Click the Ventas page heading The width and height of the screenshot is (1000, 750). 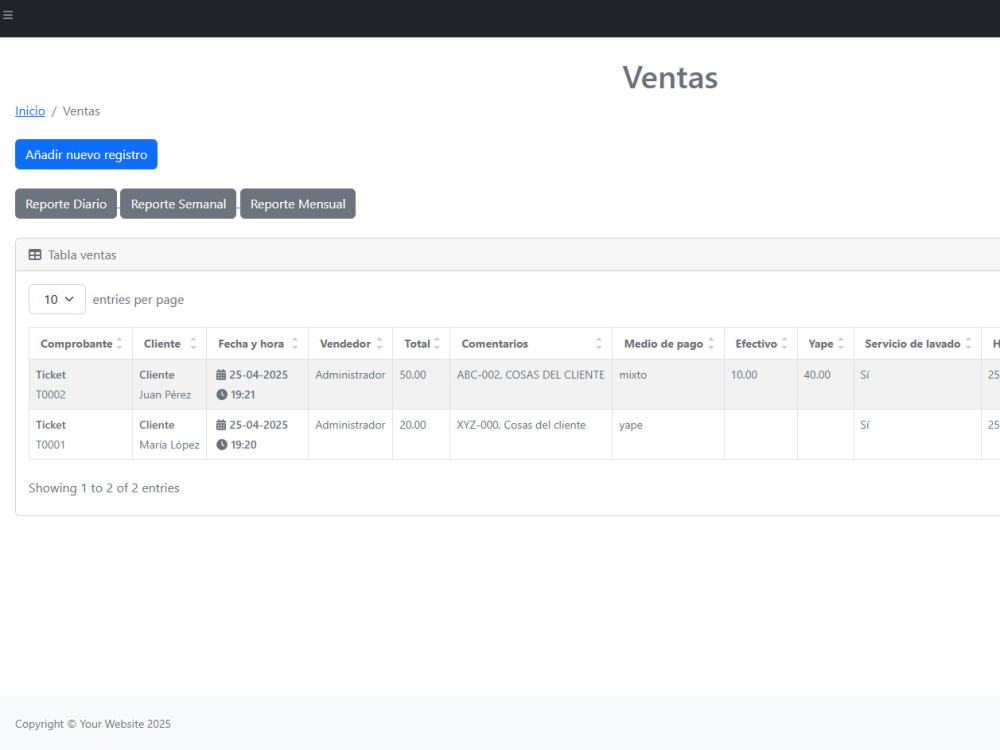click(670, 78)
